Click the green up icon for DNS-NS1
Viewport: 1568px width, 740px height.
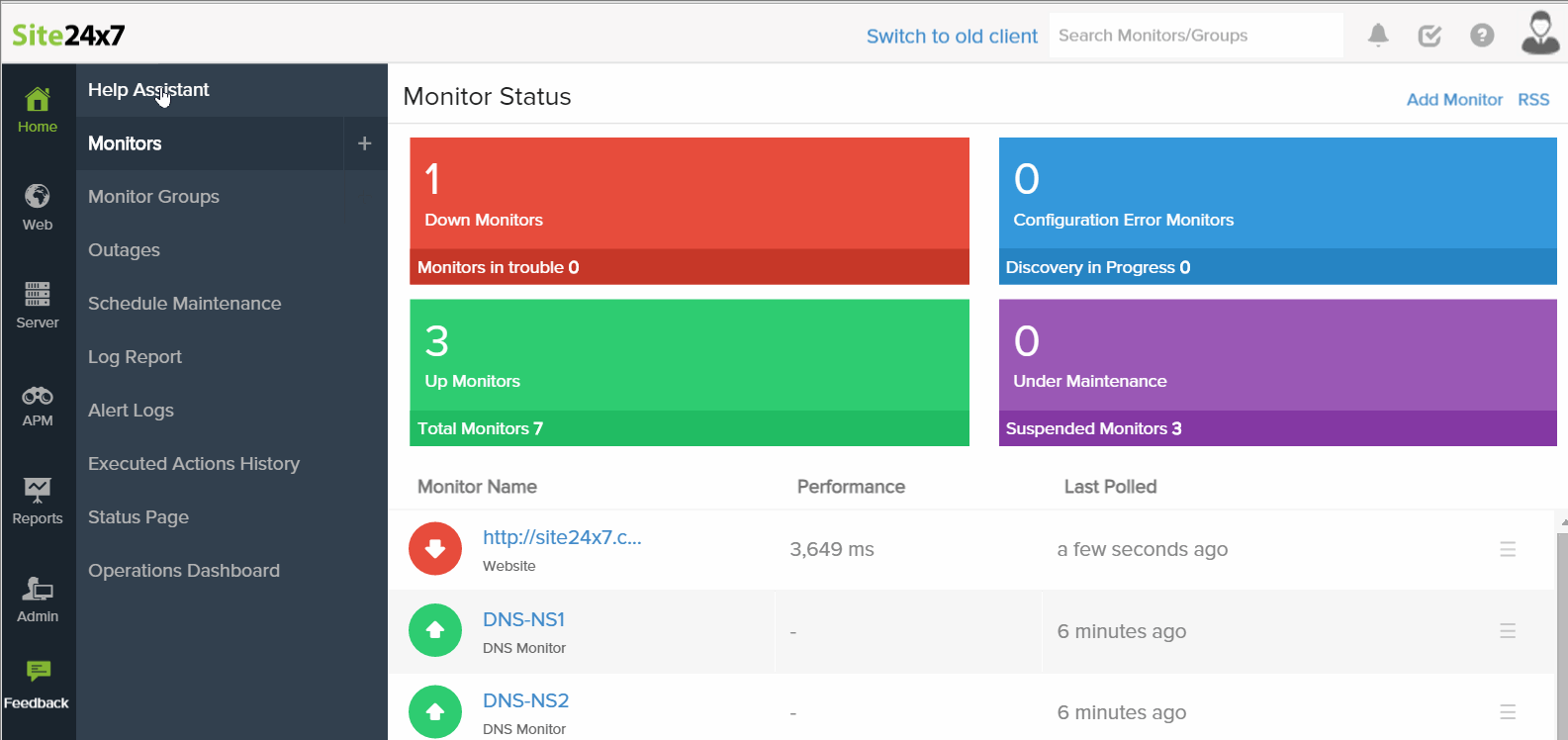click(x=435, y=630)
